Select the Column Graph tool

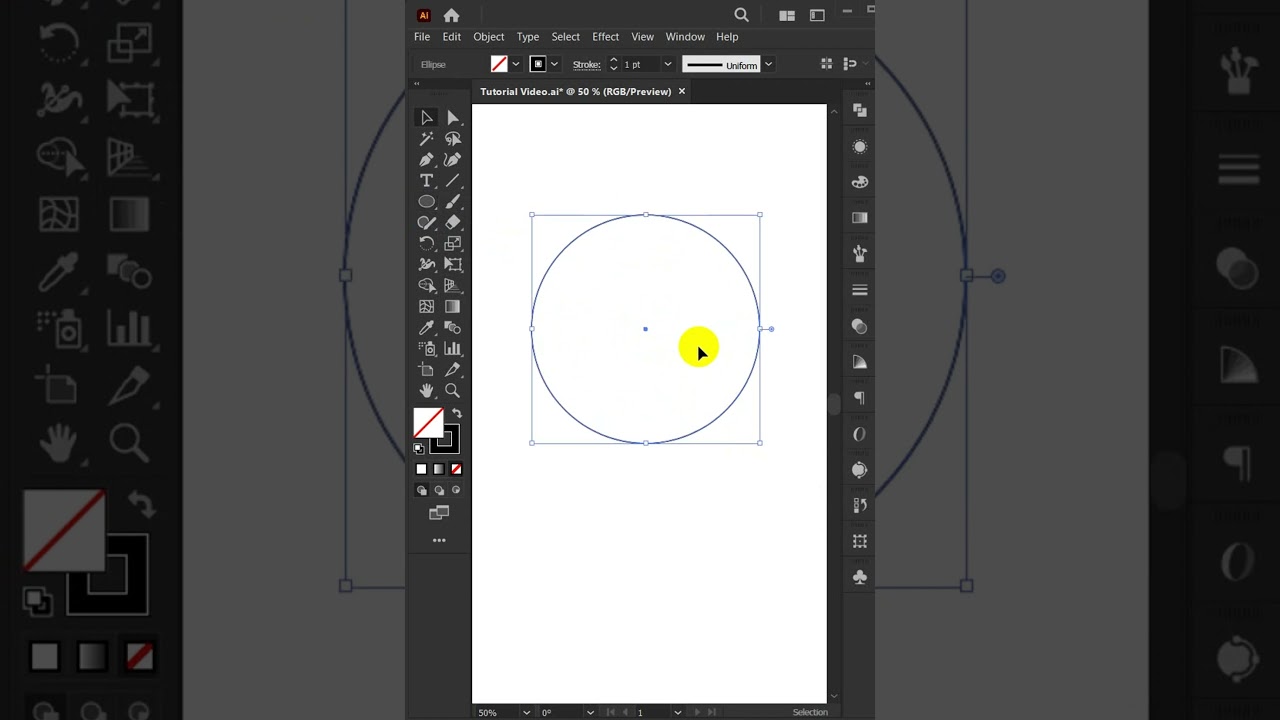coord(453,349)
